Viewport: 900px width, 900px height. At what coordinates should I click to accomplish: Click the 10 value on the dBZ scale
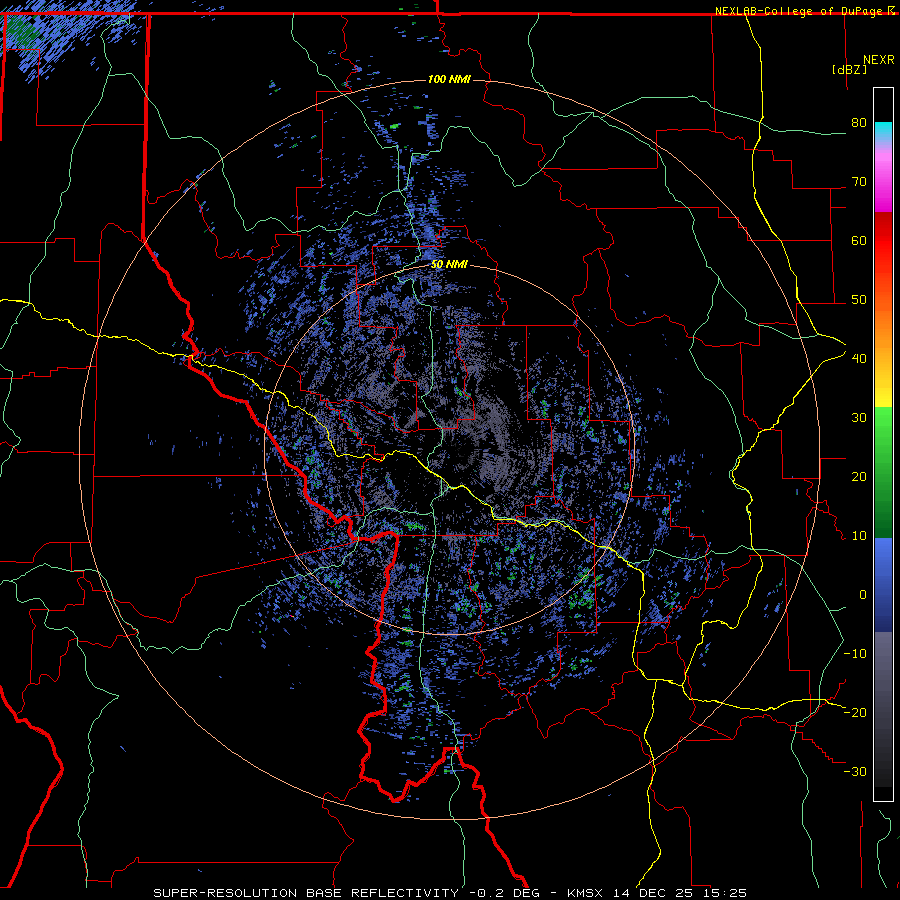tap(859, 536)
